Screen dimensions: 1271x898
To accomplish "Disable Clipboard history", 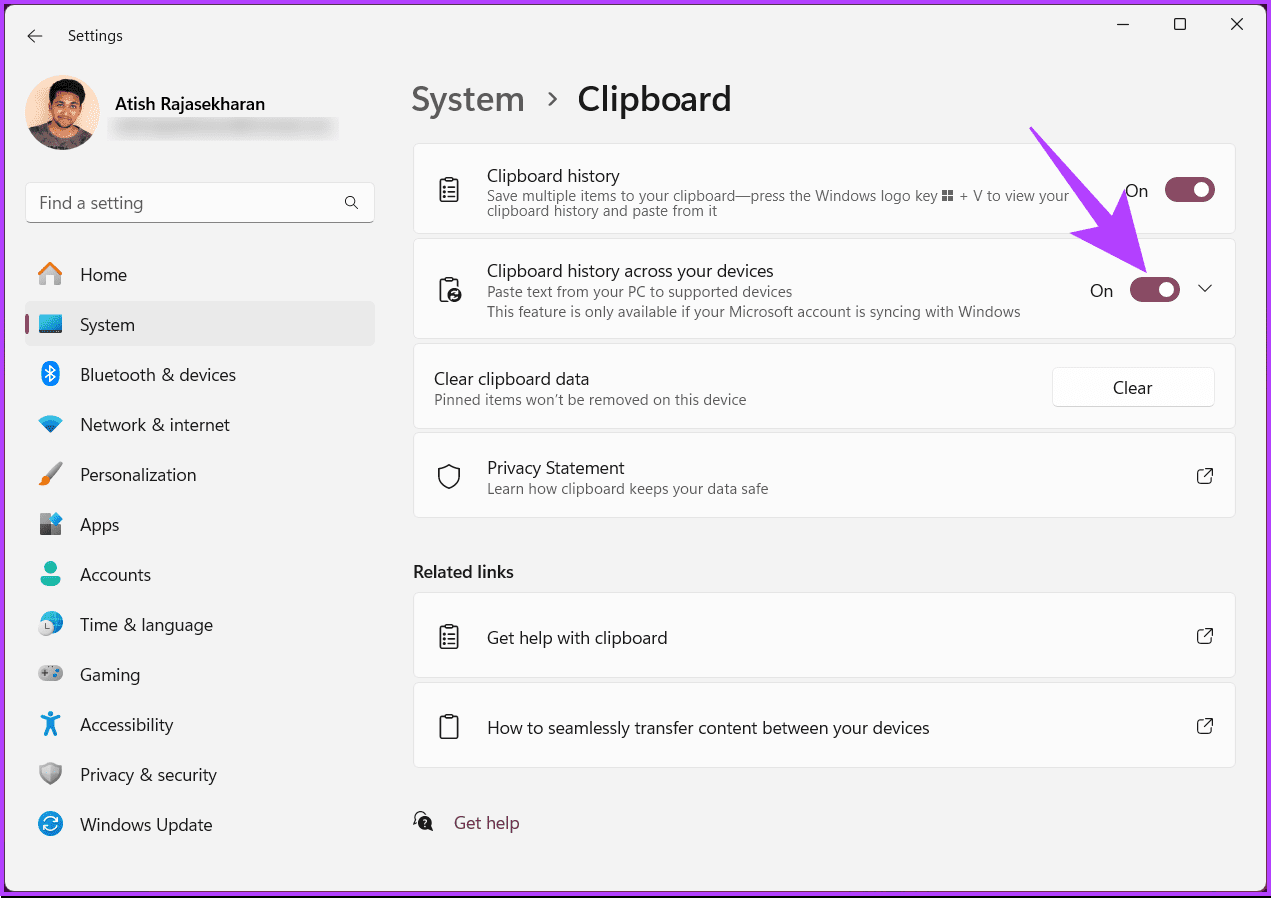I will tap(1189, 189).
